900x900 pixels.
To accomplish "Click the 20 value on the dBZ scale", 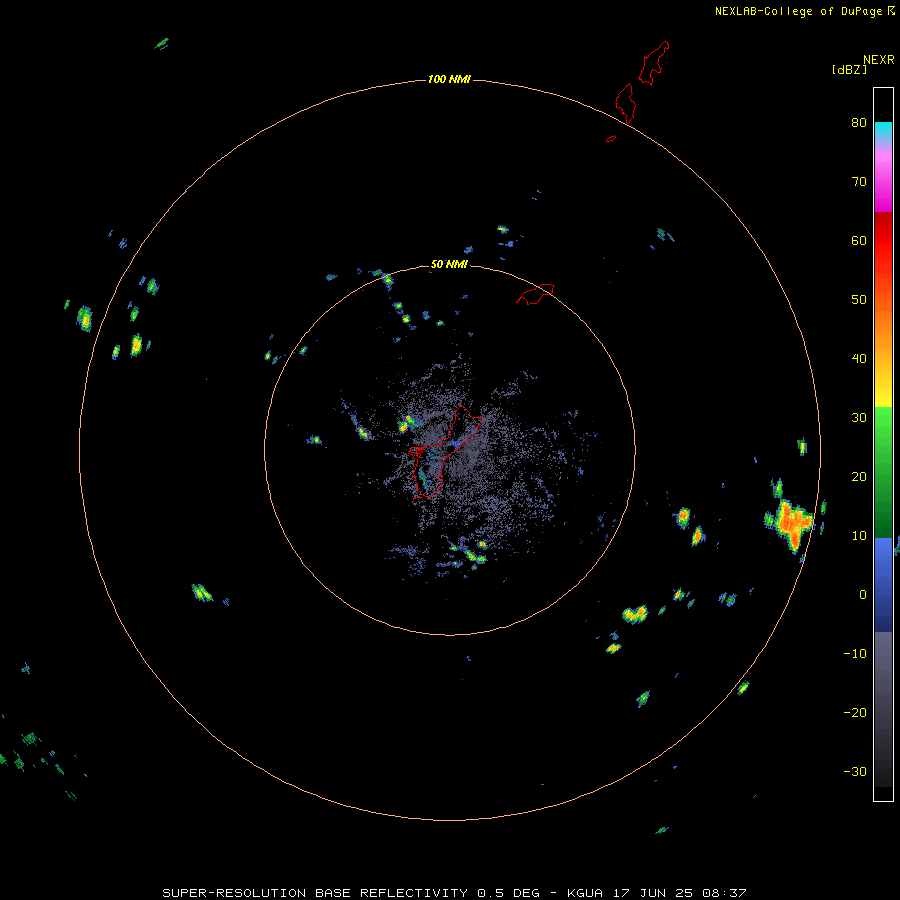I will tap(859, 477).
